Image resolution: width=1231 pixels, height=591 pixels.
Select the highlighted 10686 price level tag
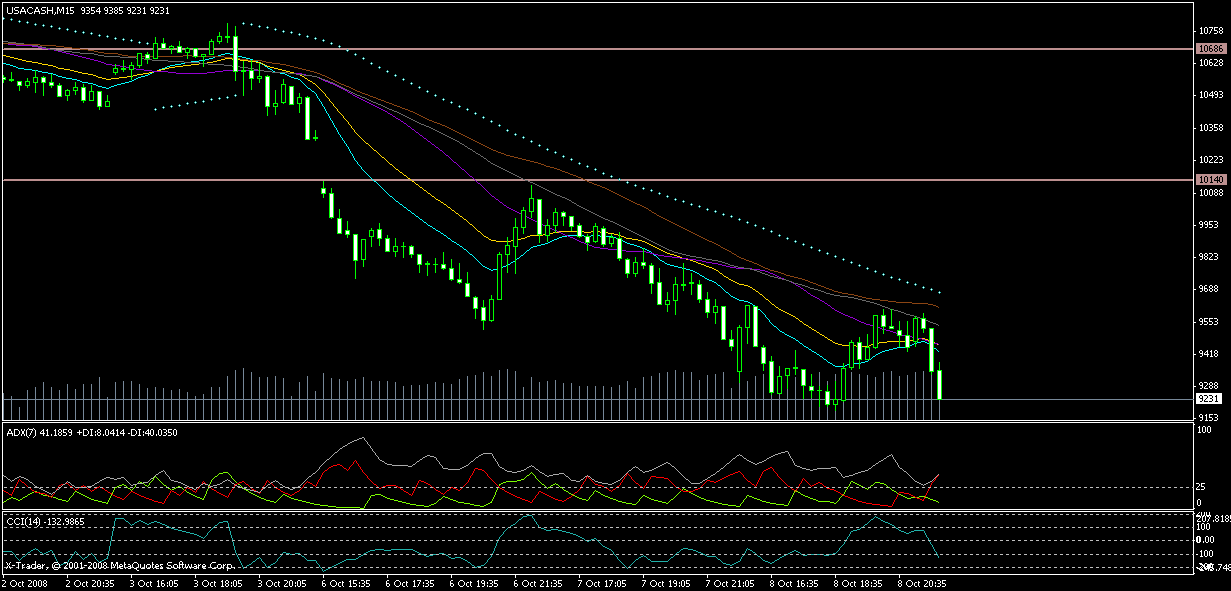tap(1211, 48)
